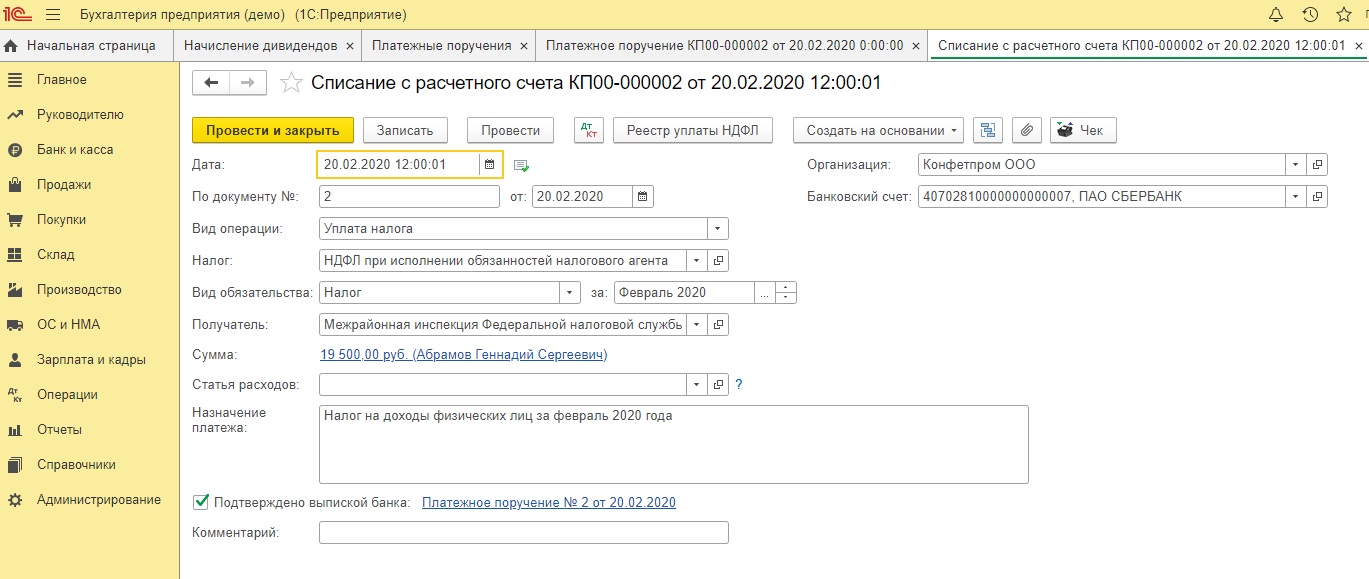Open Руководителю section in sidebar

[x=80, y=115]
